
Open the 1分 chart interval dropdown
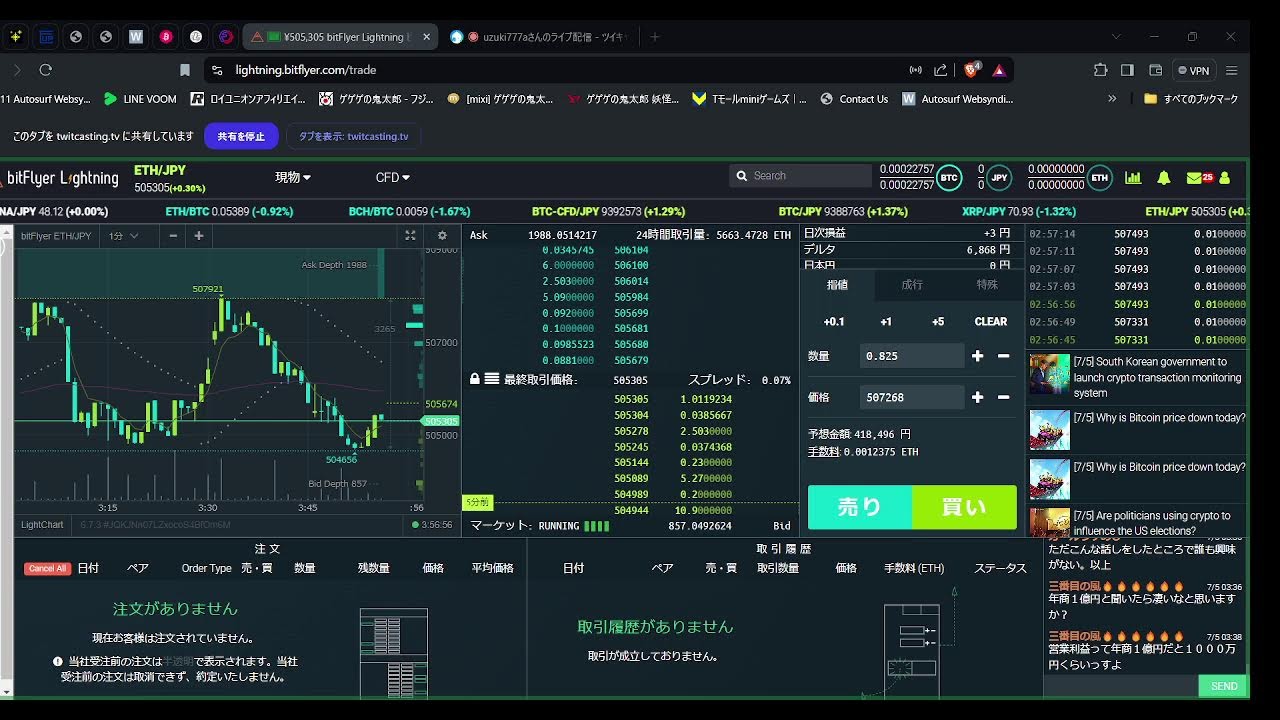pyautogui.click(x=124, y=236)
